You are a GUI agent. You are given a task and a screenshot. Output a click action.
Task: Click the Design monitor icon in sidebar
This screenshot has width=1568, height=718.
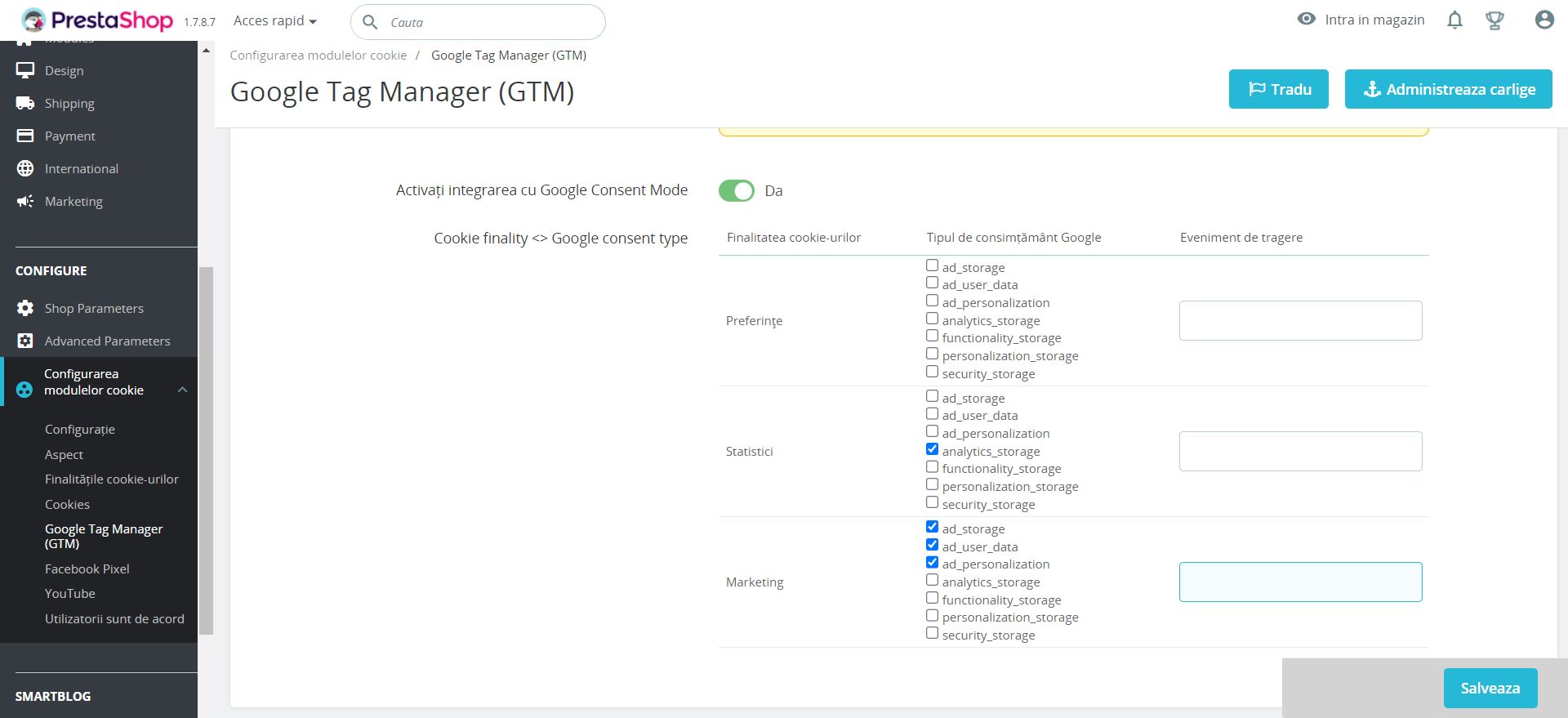click(x=25, y=71)
